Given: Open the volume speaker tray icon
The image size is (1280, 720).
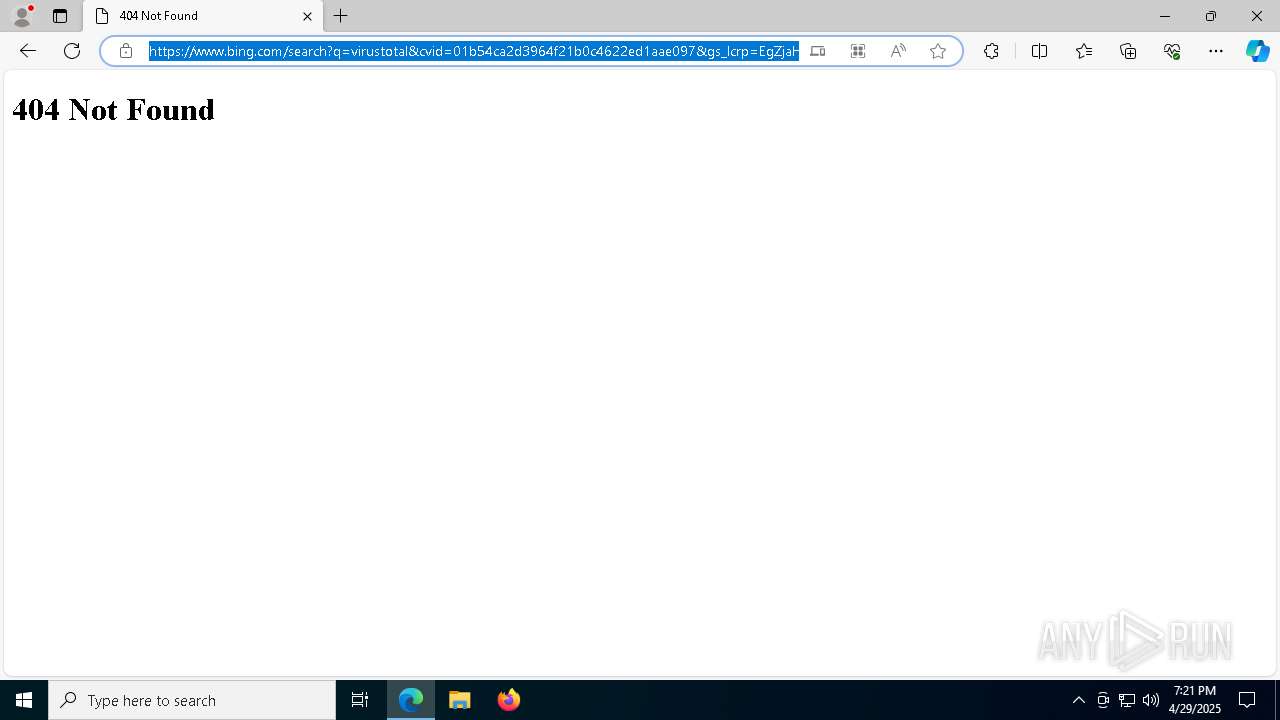Looking at the screenshot, I should coord(1151,700).
